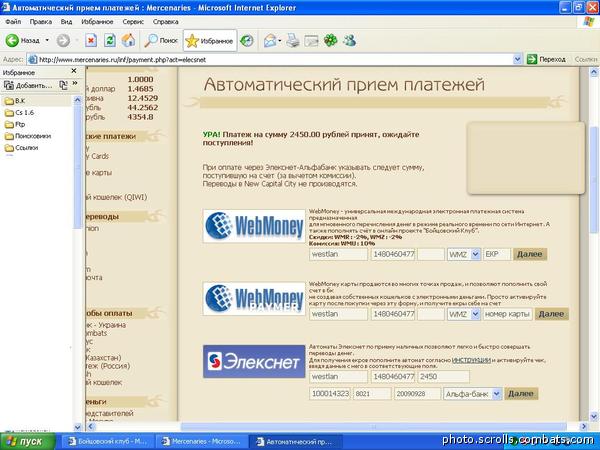Click the 1480460477 field in WebMoney row
Image resolution: width=600 pixels, height=450 pixels.
(x=393, y=254)
